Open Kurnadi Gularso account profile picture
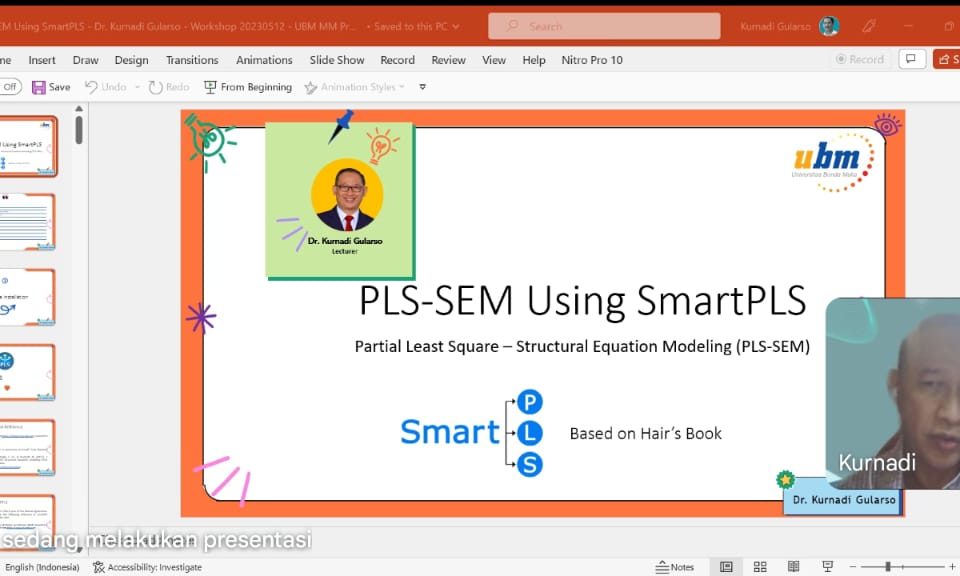 tap(829, 26)
